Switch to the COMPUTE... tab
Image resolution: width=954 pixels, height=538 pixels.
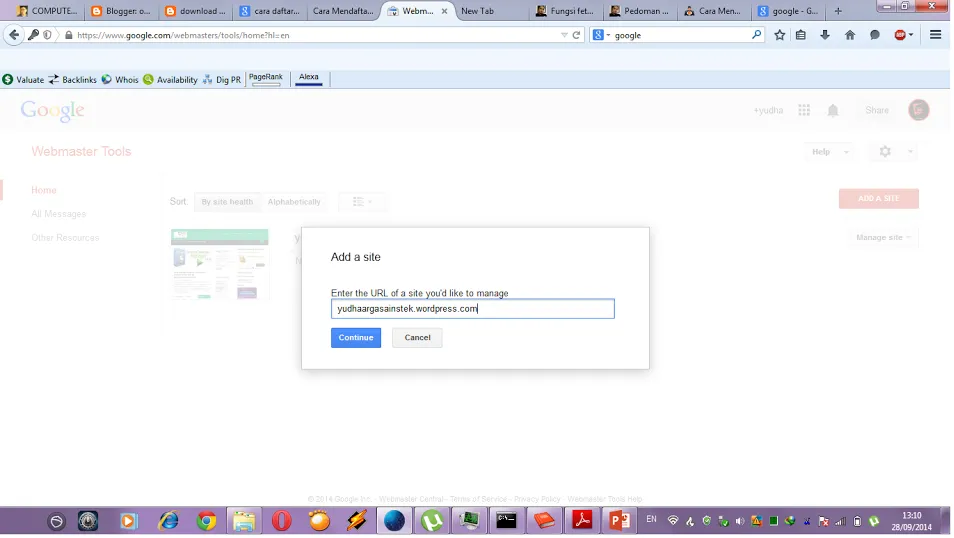point(47,11)
